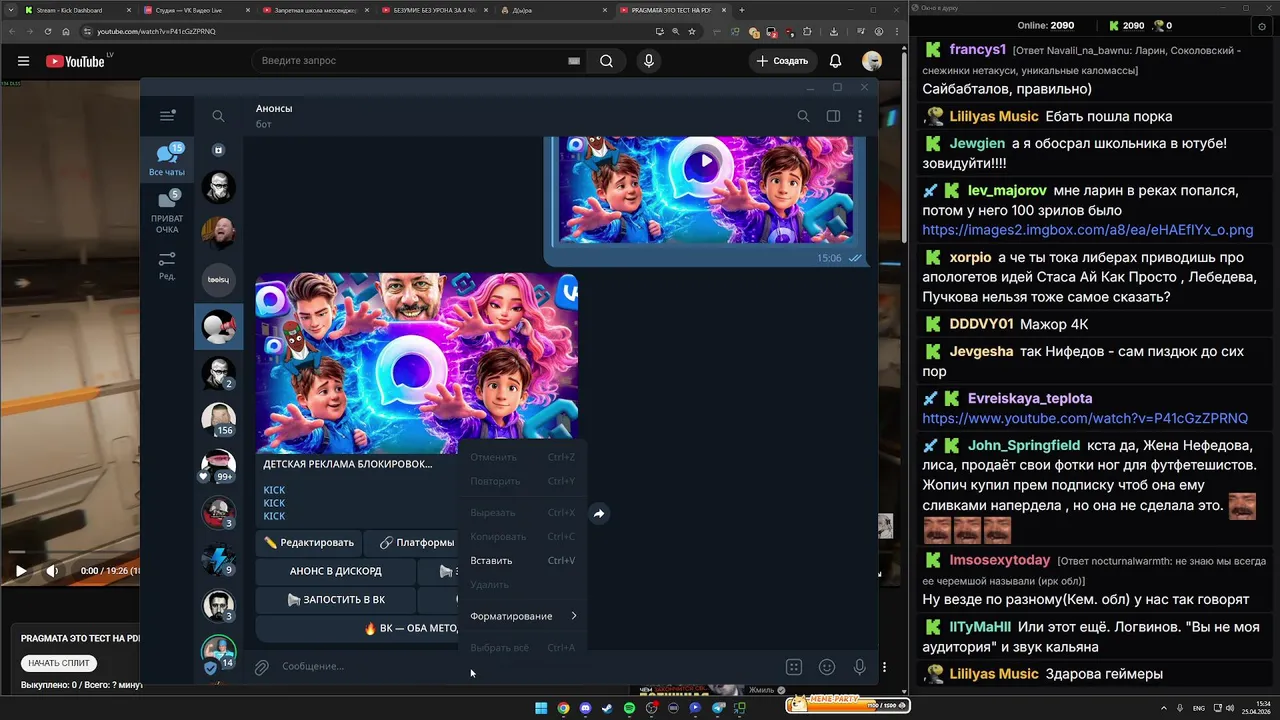This screenshot has width=1280, height=720.
Task: Expand the 'Форматирование' submenu
Action: point(522,616)
